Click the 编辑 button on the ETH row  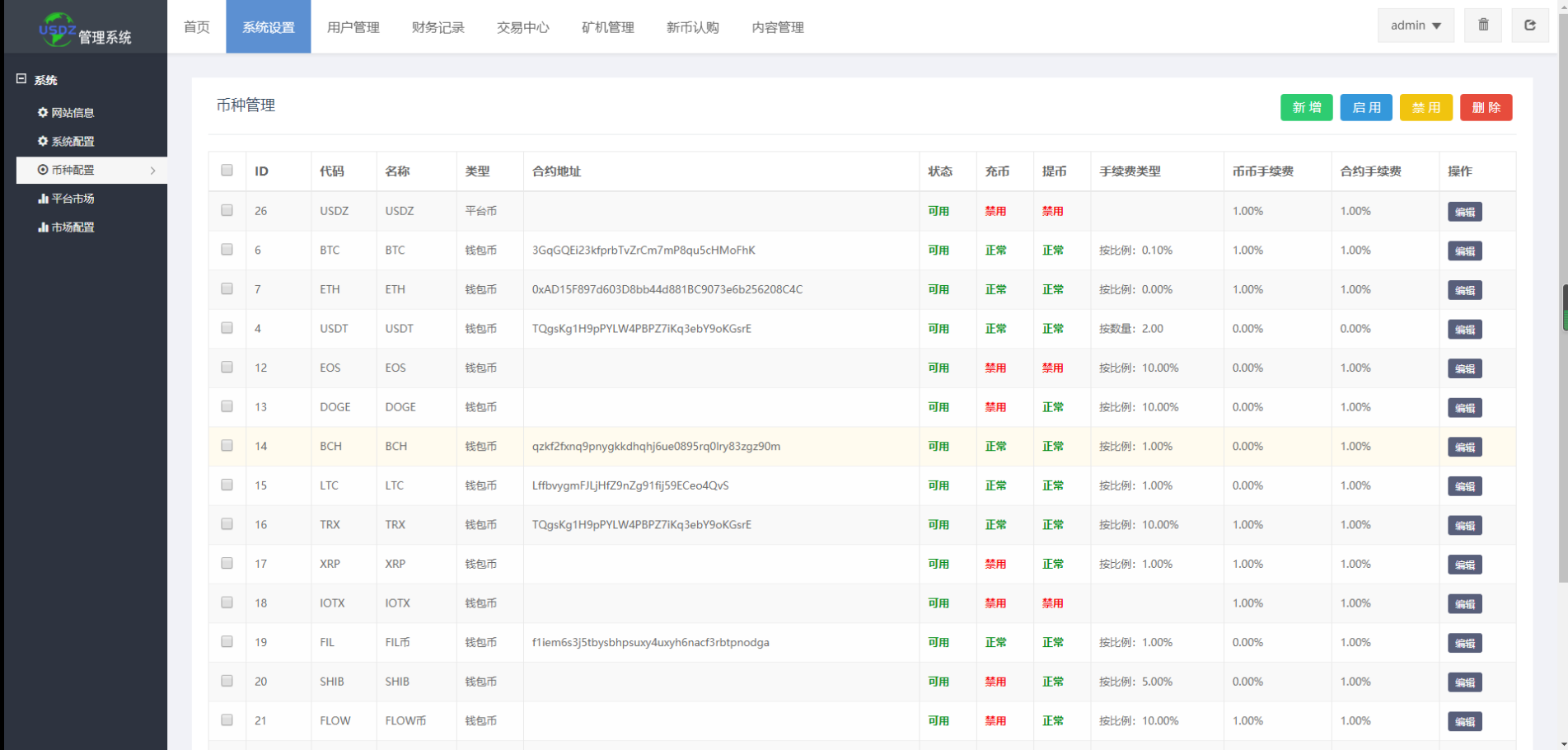[1463, 290]
